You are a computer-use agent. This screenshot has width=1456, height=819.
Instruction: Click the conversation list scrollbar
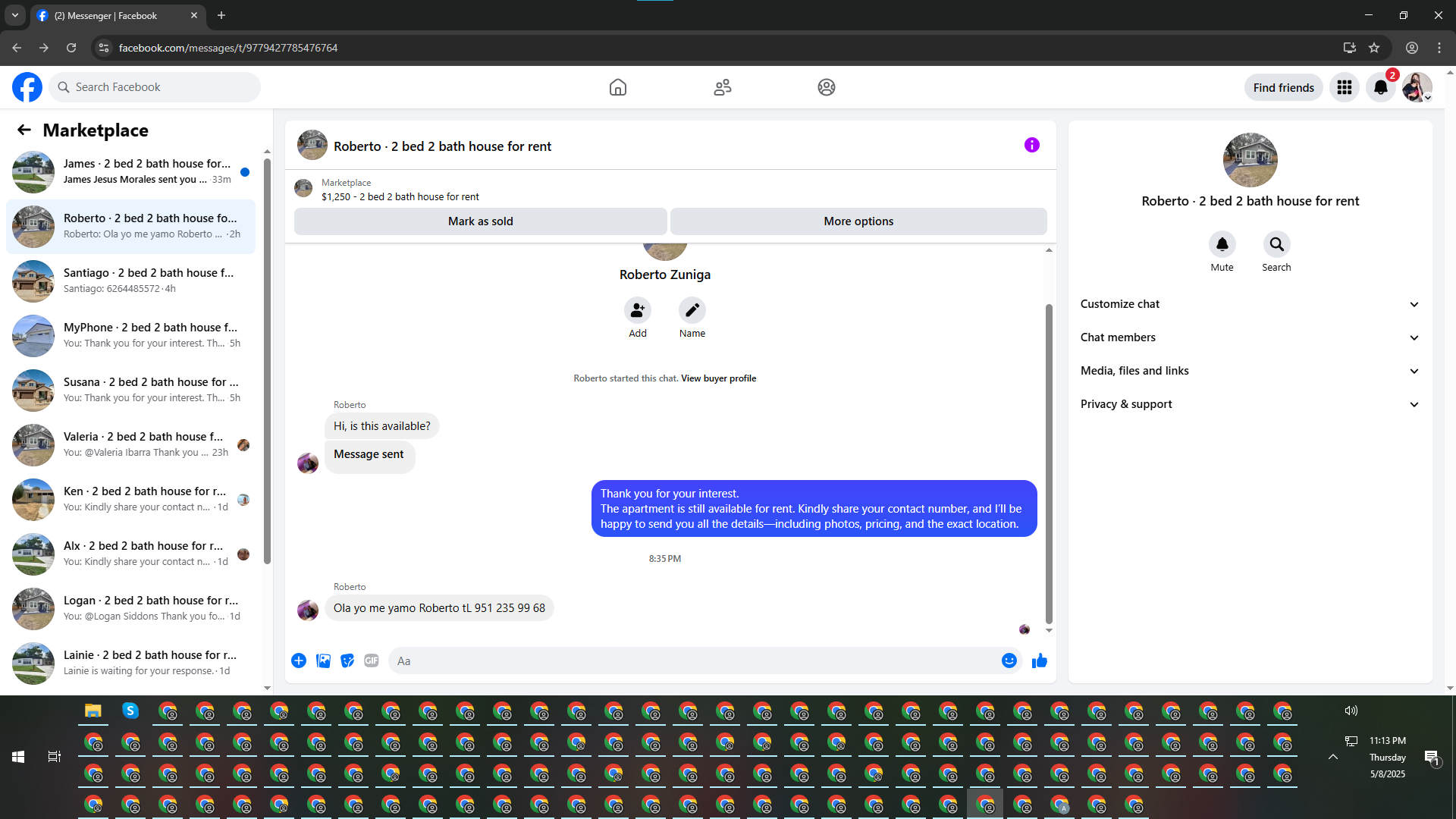click(x=267, y=361)
